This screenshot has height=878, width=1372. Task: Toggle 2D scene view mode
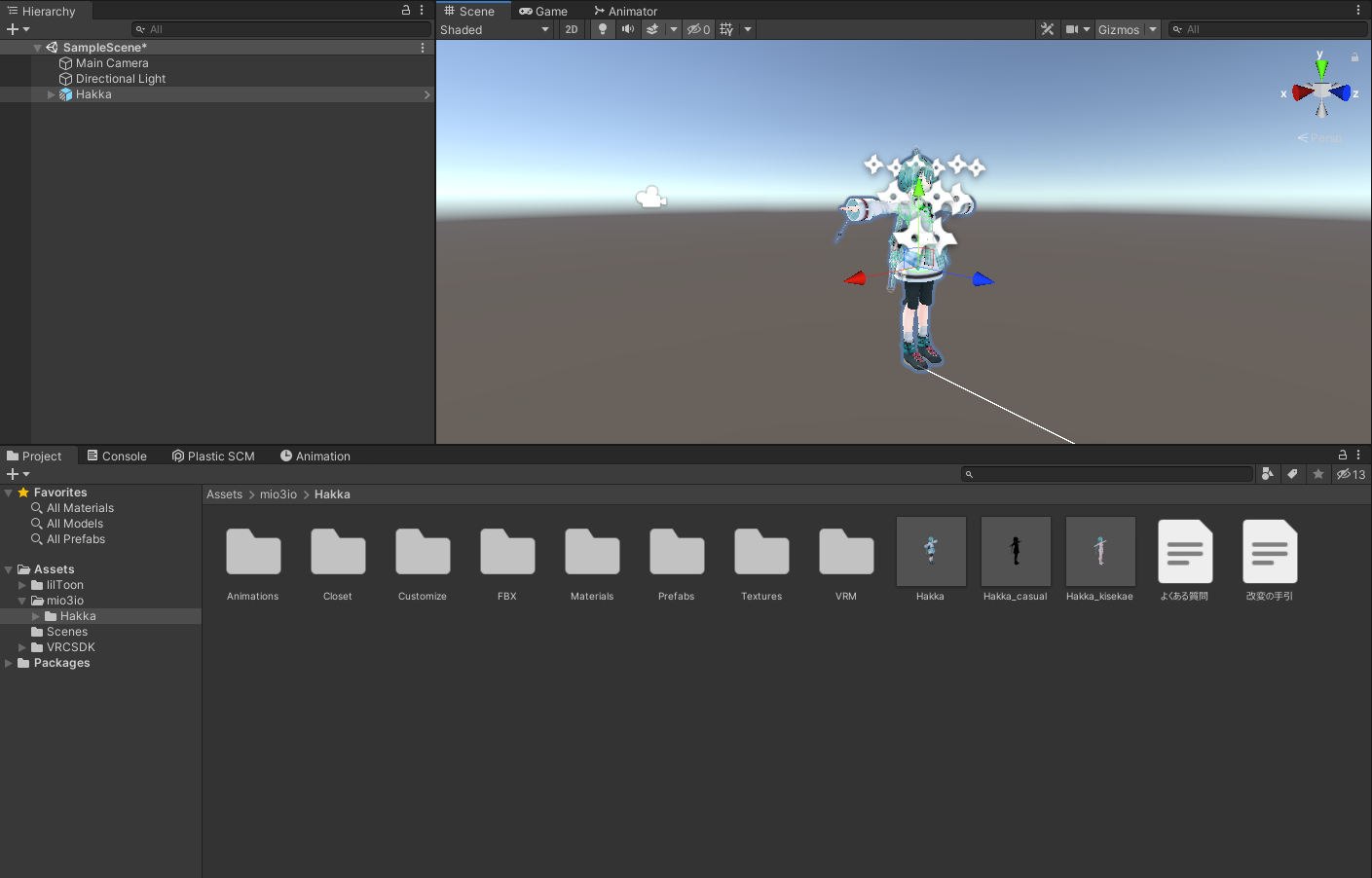(x=572, y=29)
